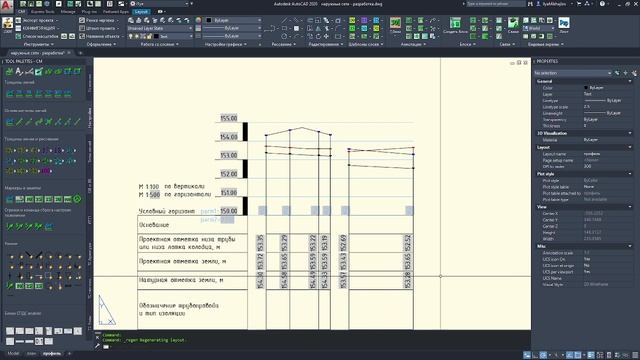Expand the Работа со слоями ribbon panel

[x=159, y=44]
